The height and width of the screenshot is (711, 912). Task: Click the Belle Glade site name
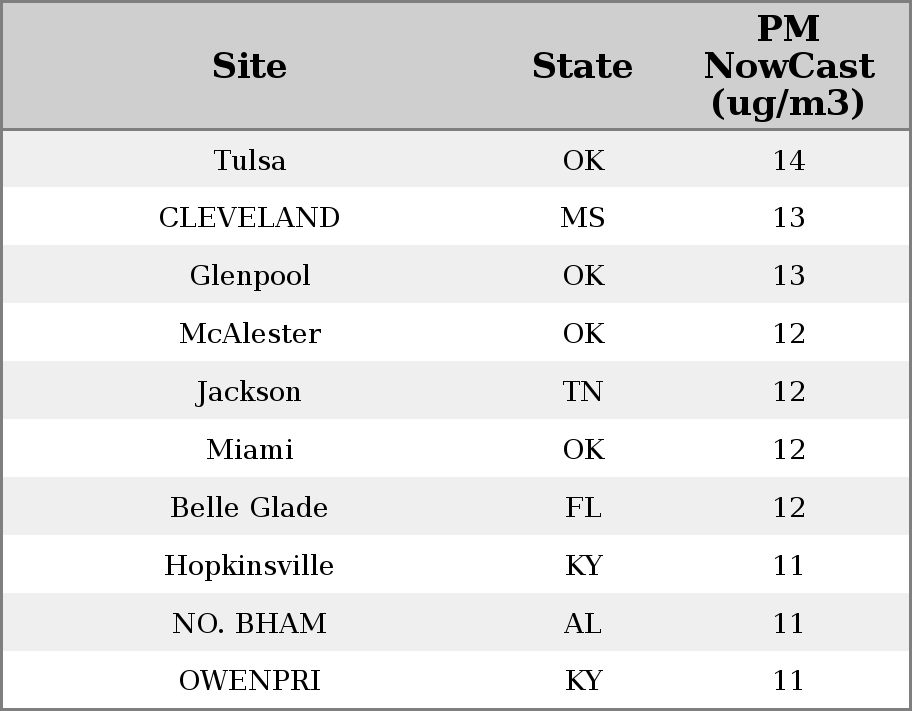click(x=250, y=508)
